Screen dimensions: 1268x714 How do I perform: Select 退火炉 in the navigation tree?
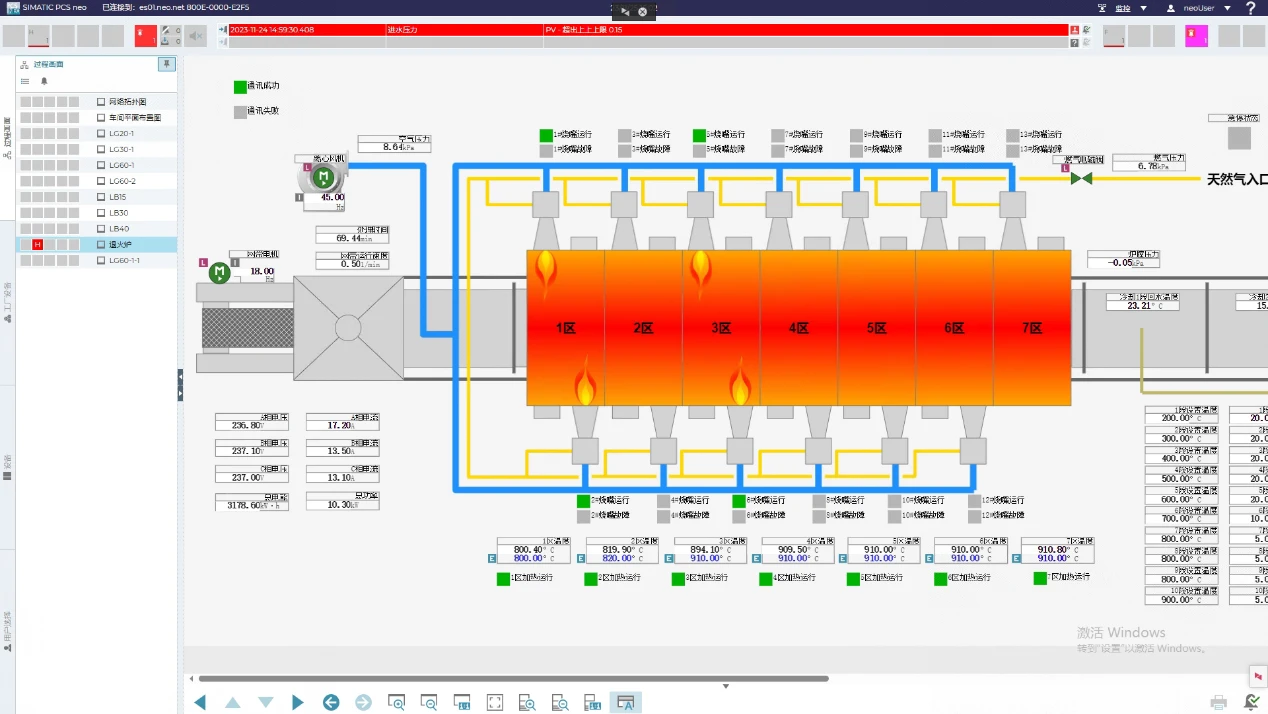tap(120, 245)
